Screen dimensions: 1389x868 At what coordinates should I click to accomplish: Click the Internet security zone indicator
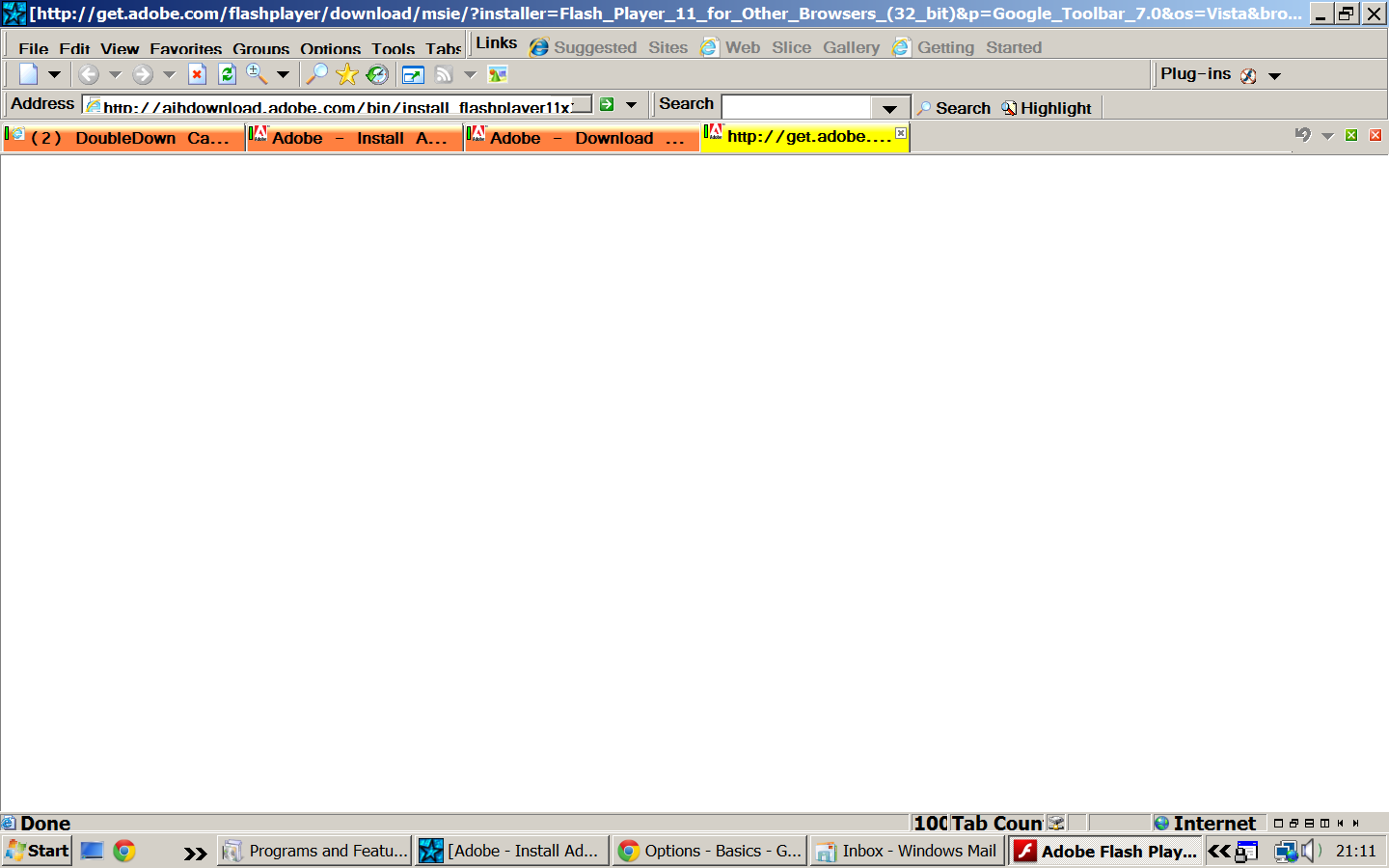[1206, 823]
